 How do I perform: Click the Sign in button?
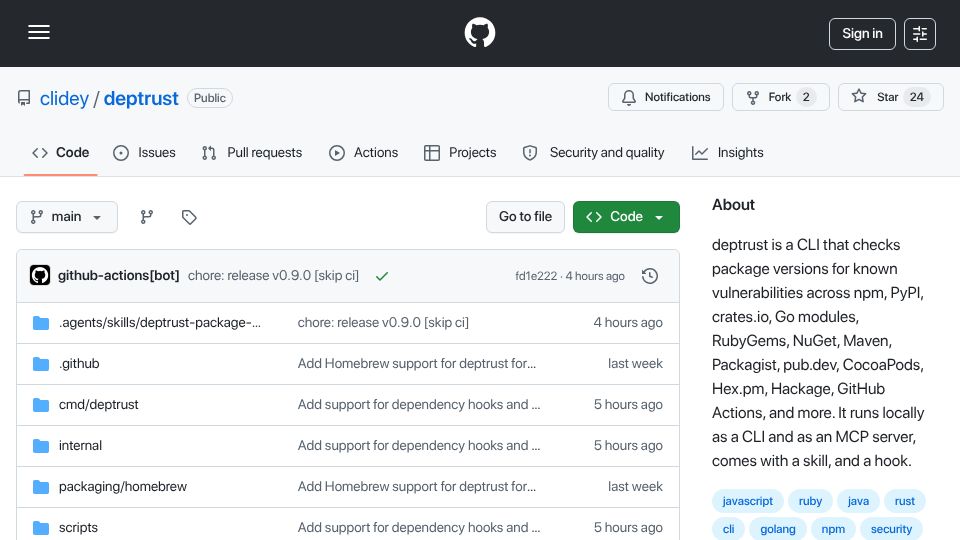click(862, 34)
